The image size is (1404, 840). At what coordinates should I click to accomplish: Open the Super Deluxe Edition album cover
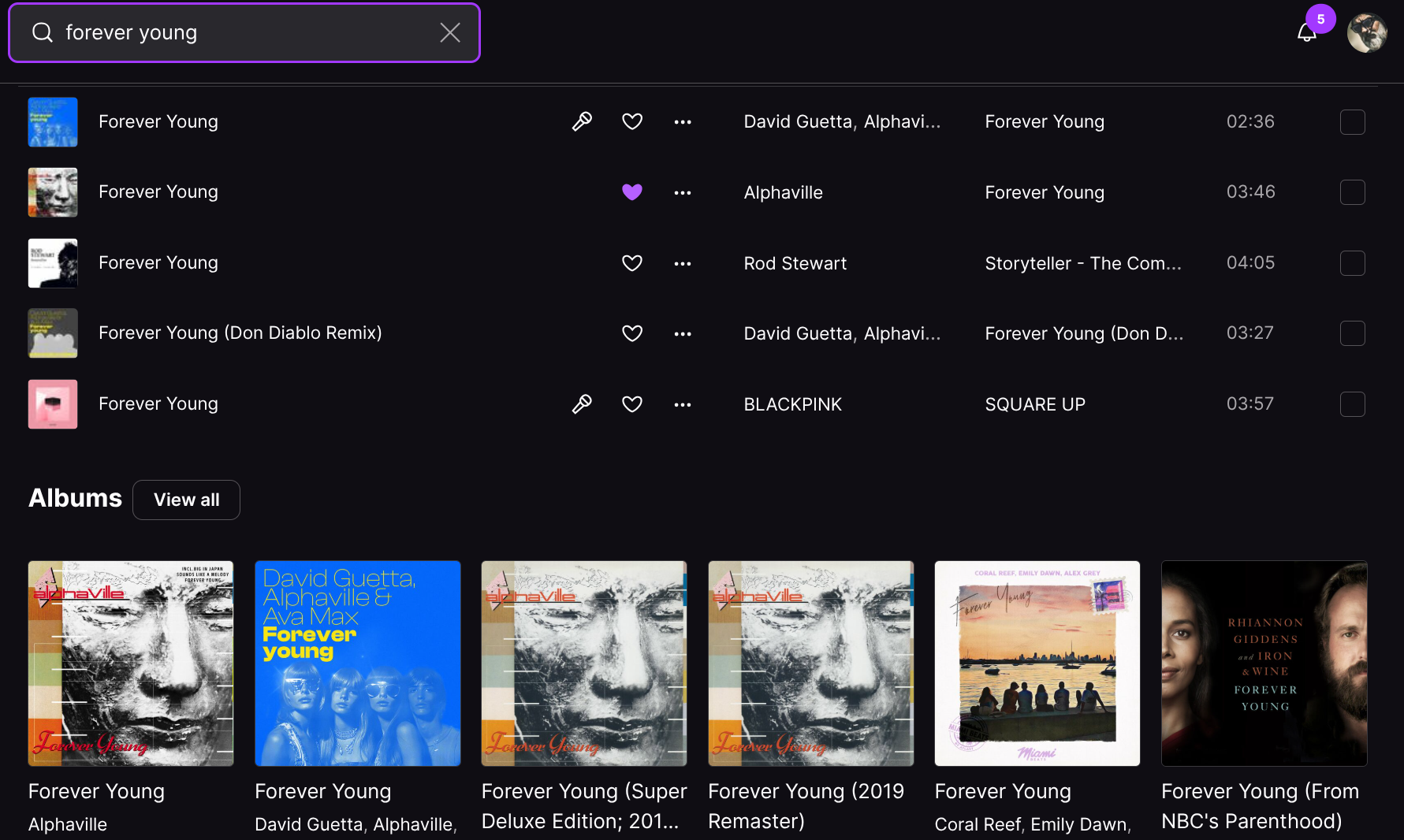[x=584, y=663]
